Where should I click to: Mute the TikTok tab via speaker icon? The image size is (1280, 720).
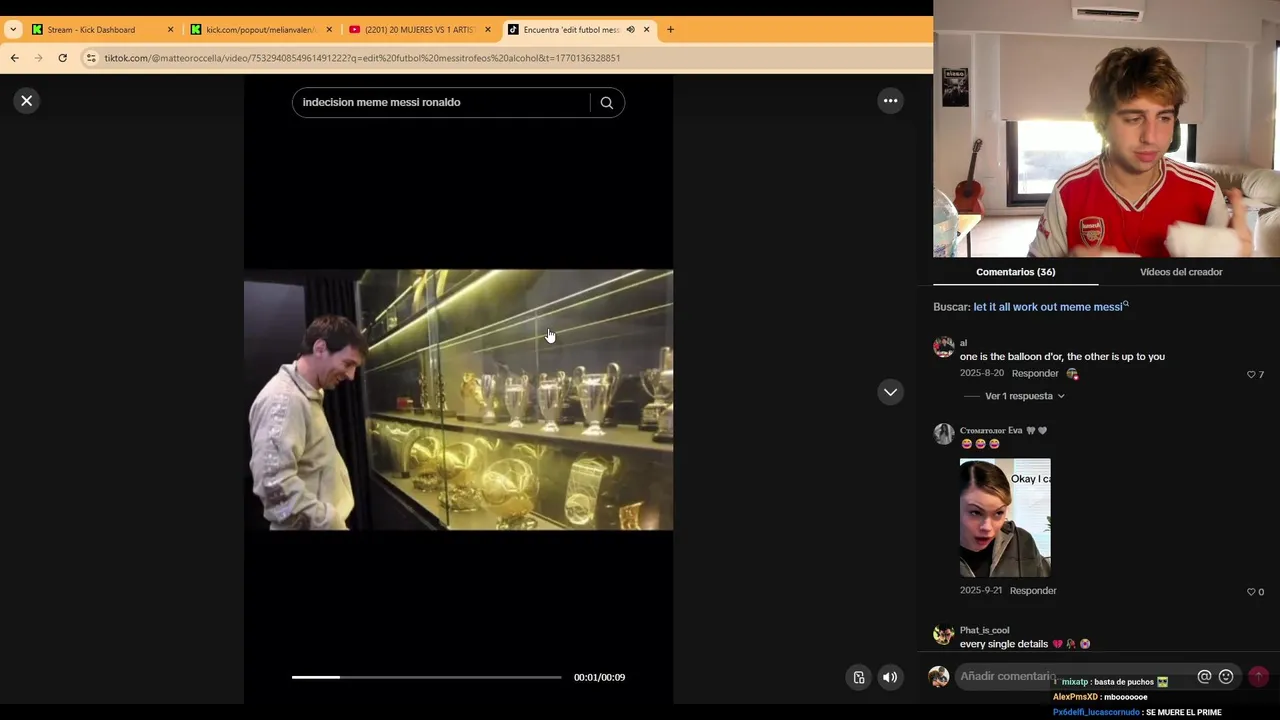click(630, 30)
